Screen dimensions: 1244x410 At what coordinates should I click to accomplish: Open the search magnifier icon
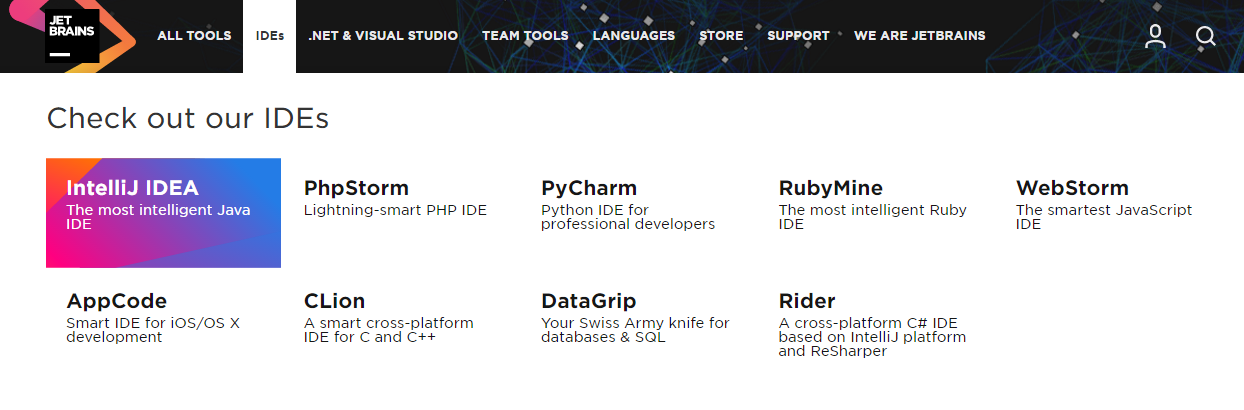tap(1206, 36)
